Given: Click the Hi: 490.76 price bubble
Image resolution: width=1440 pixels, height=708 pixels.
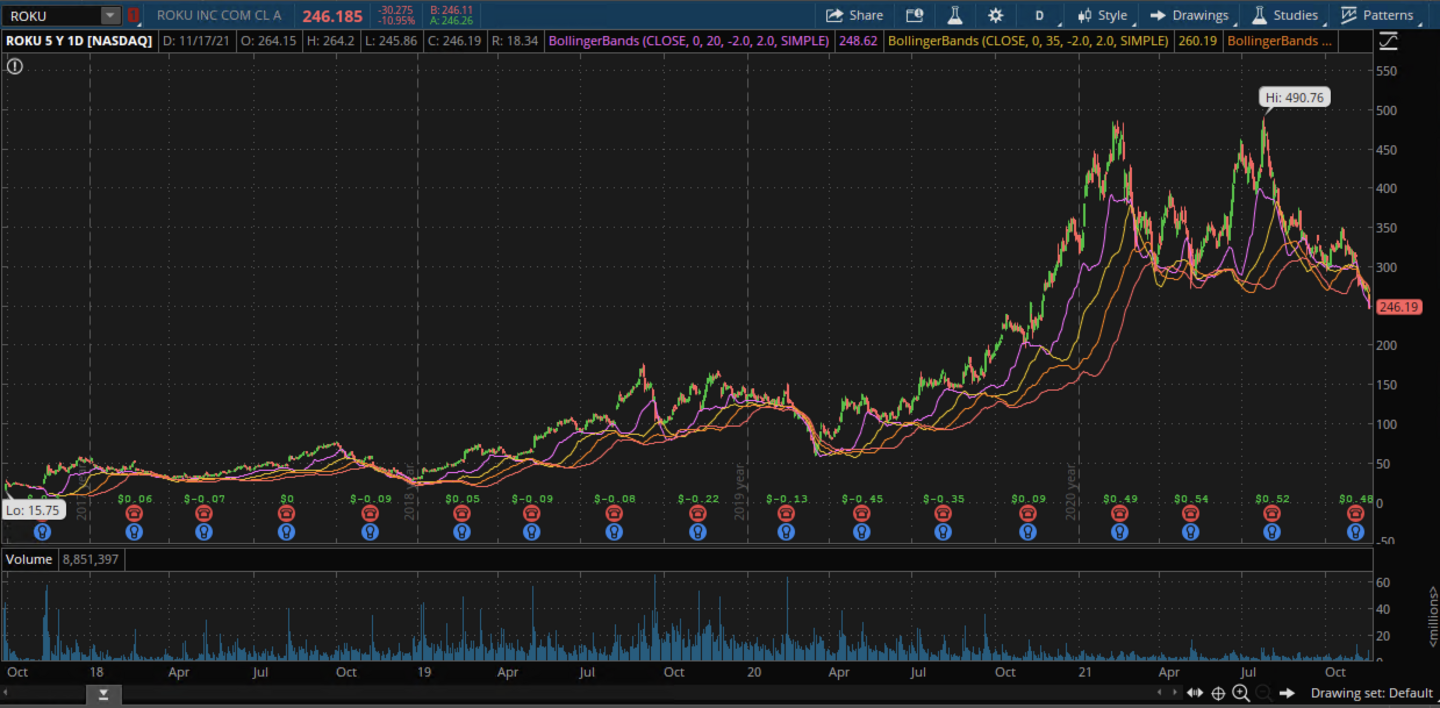Looking at the screenshot, I should pos(1294,97).
